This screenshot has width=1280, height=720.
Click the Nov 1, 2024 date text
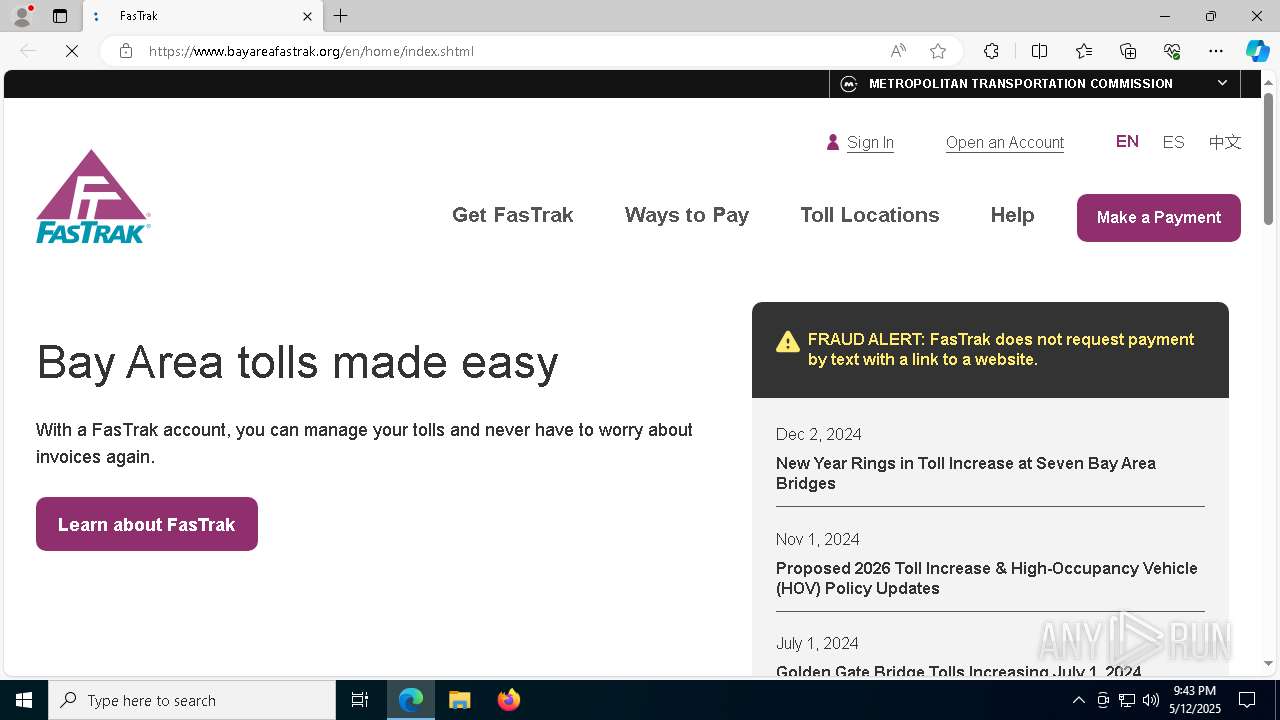(818, 539)
